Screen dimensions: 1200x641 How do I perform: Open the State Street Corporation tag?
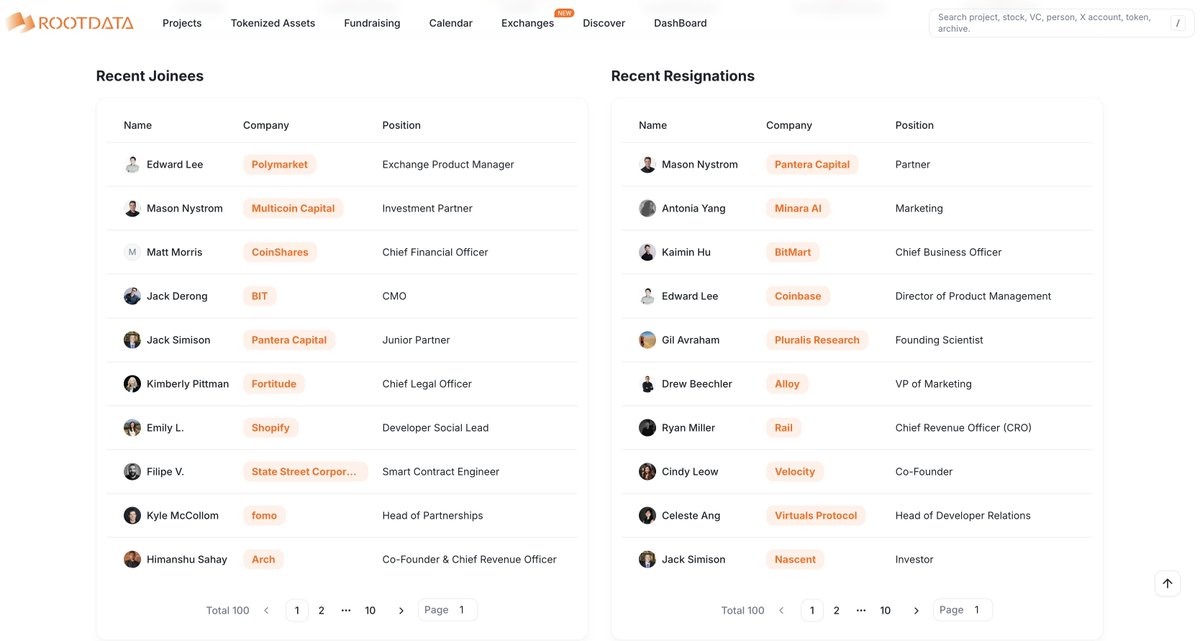click(305, 472)
